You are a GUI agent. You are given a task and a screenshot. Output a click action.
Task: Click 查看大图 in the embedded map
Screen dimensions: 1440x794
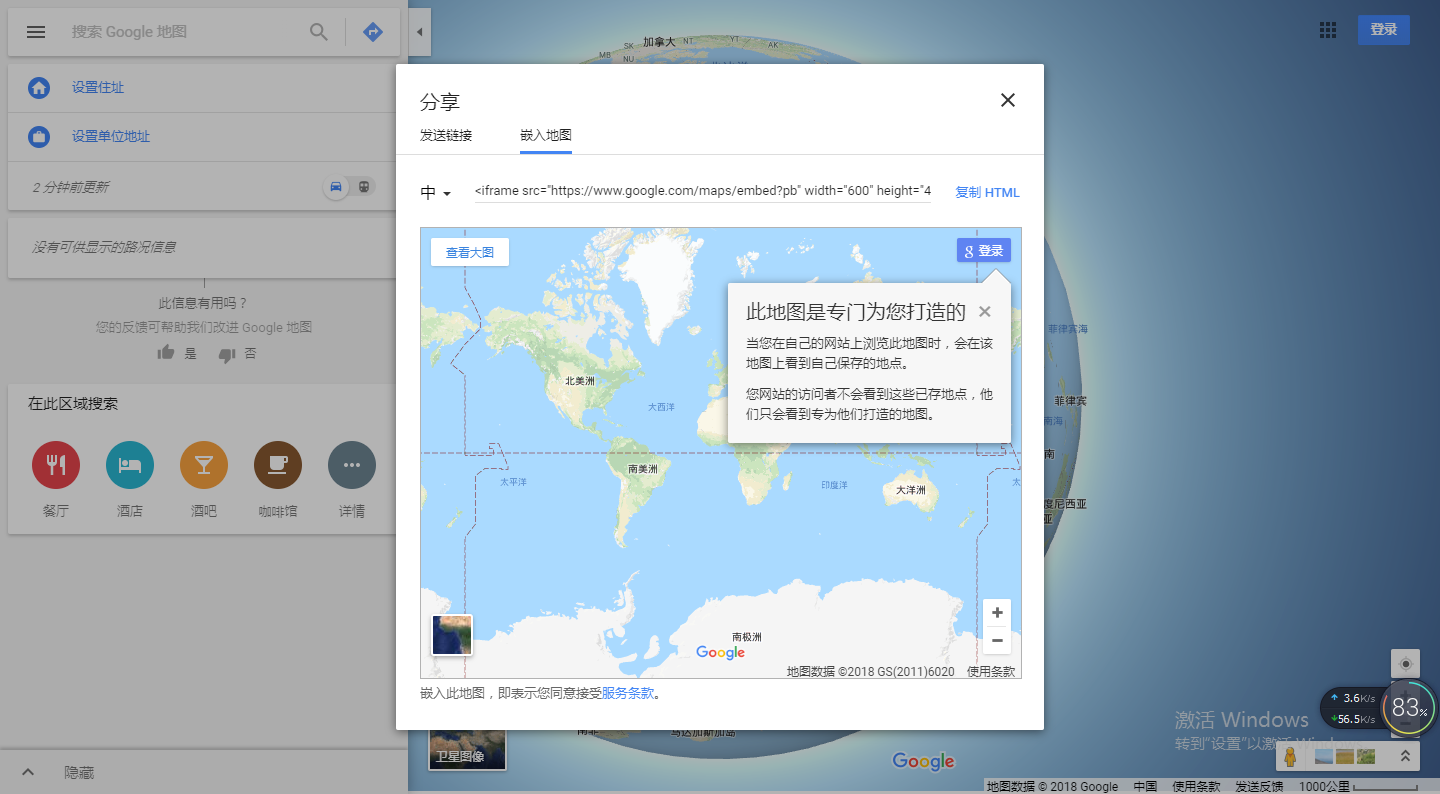tap(470, 252)
